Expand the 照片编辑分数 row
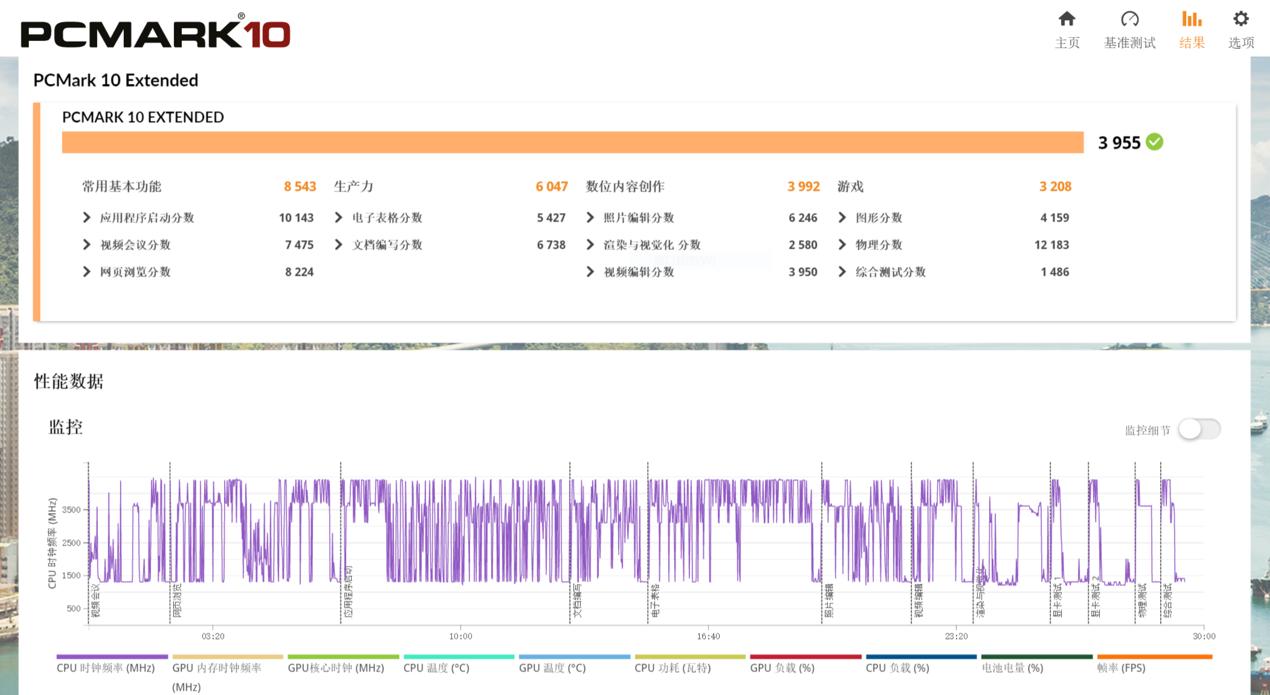The height and width of the screenshot is (695, 1270). pos(638,218)
